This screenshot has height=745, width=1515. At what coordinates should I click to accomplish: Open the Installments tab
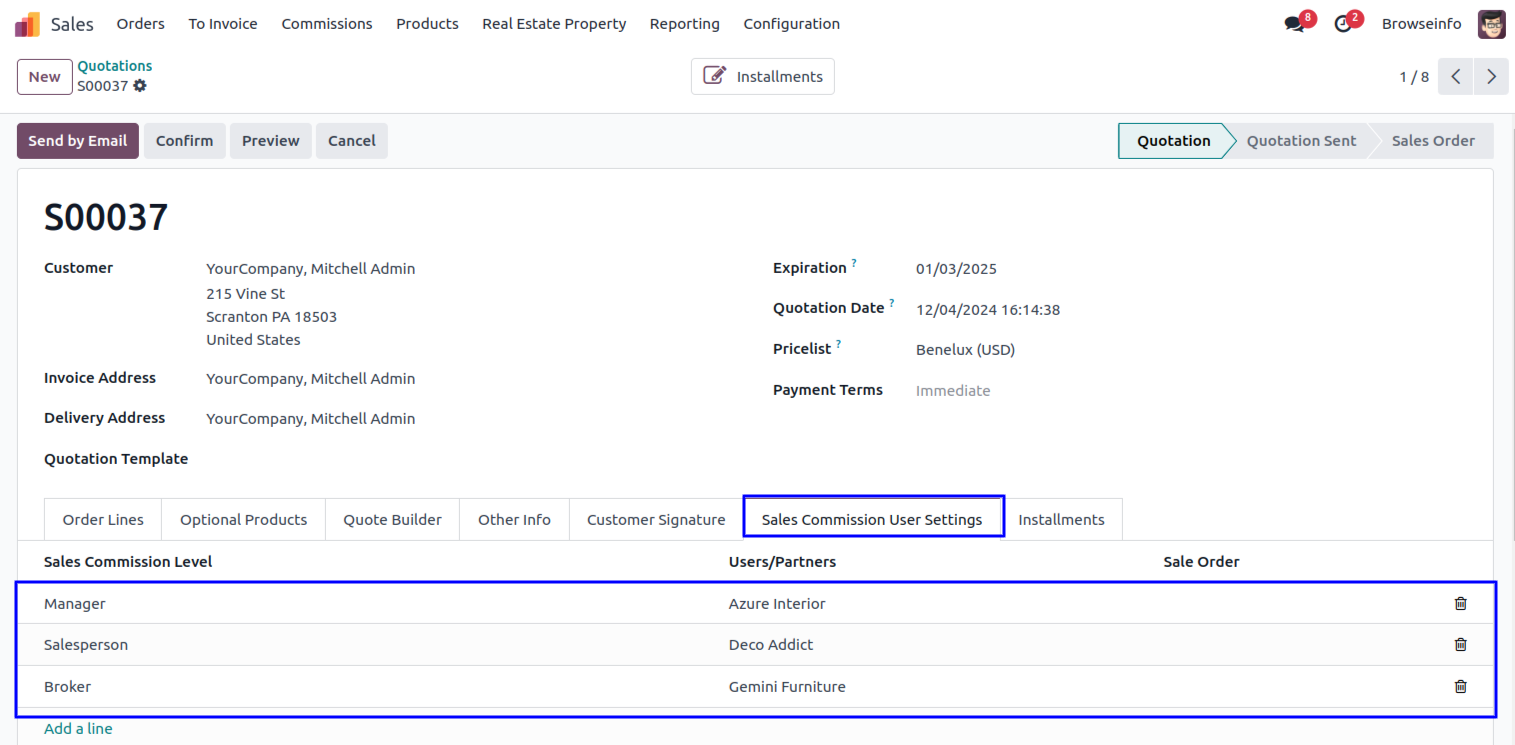1061,520
